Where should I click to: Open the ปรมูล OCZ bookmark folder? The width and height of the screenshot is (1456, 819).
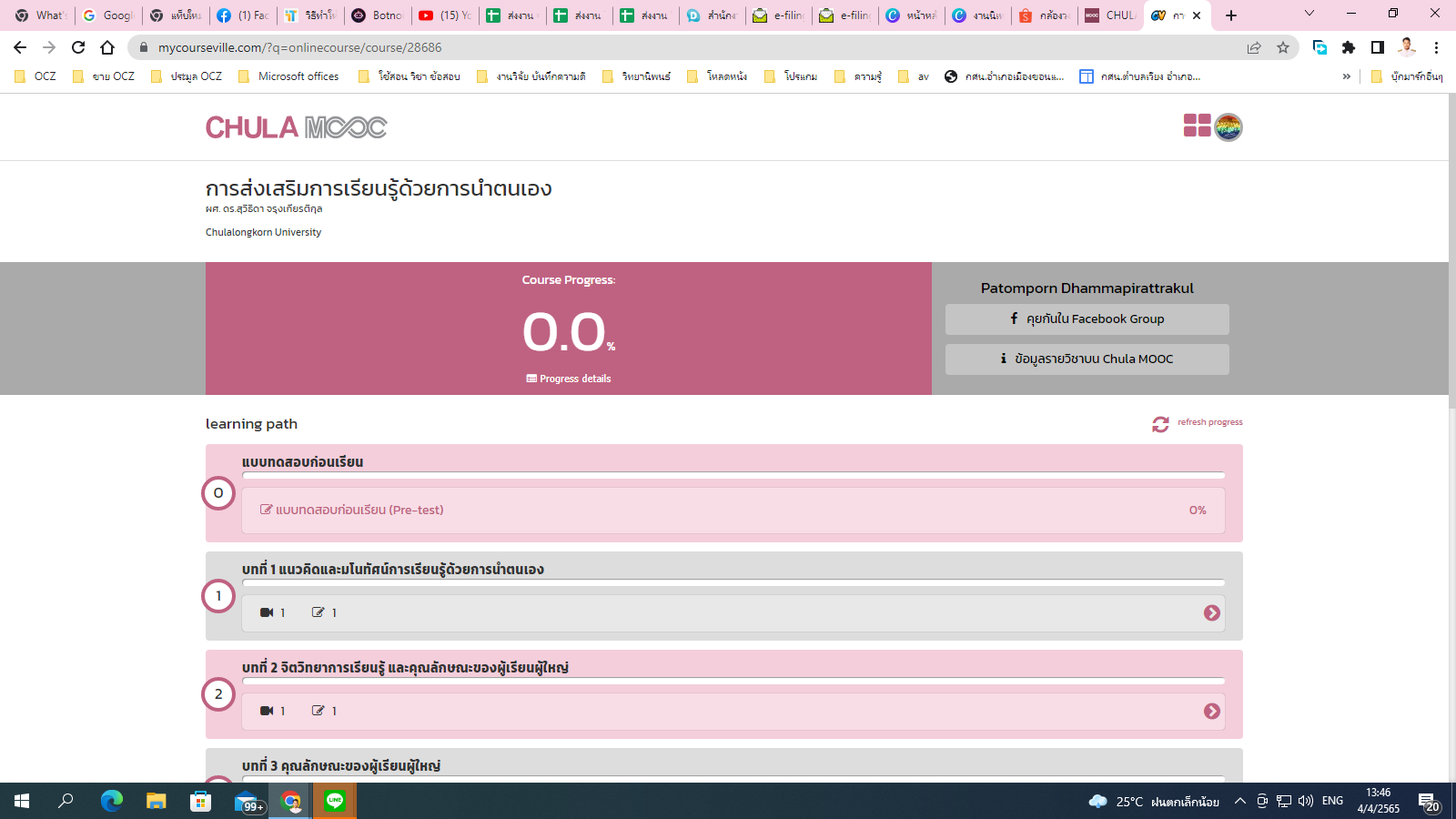[x=187, y=76]
